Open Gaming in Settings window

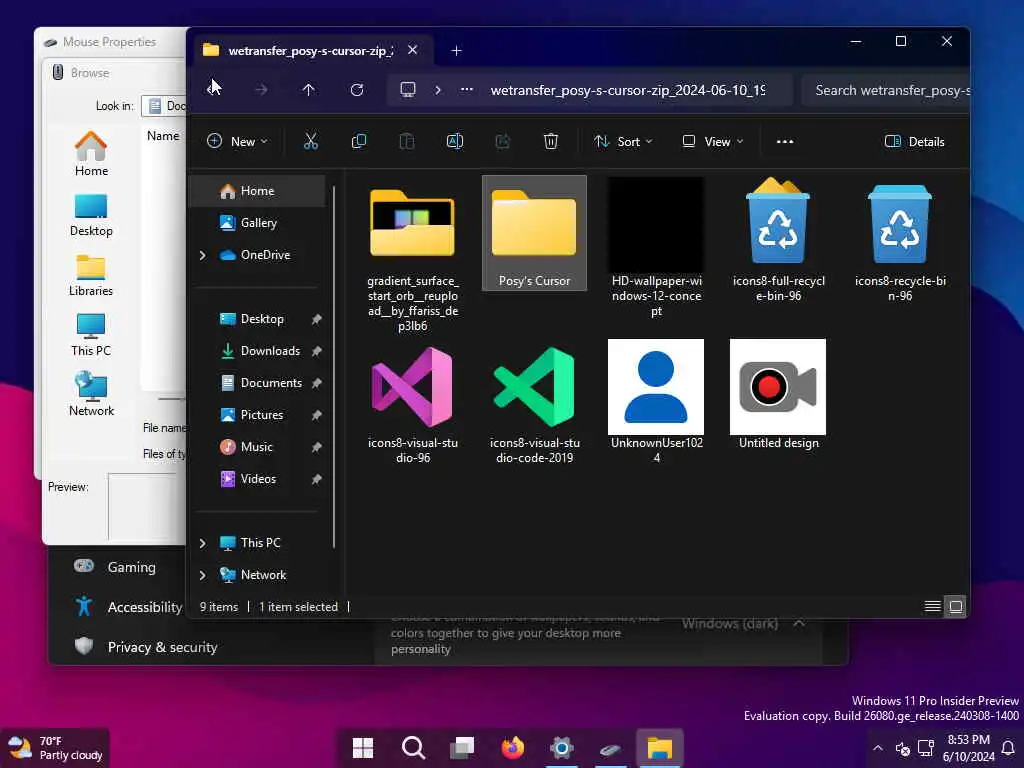tap(131, 567)
